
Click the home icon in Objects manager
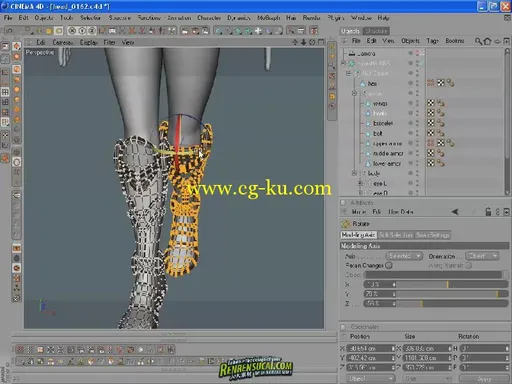point(487,41)
